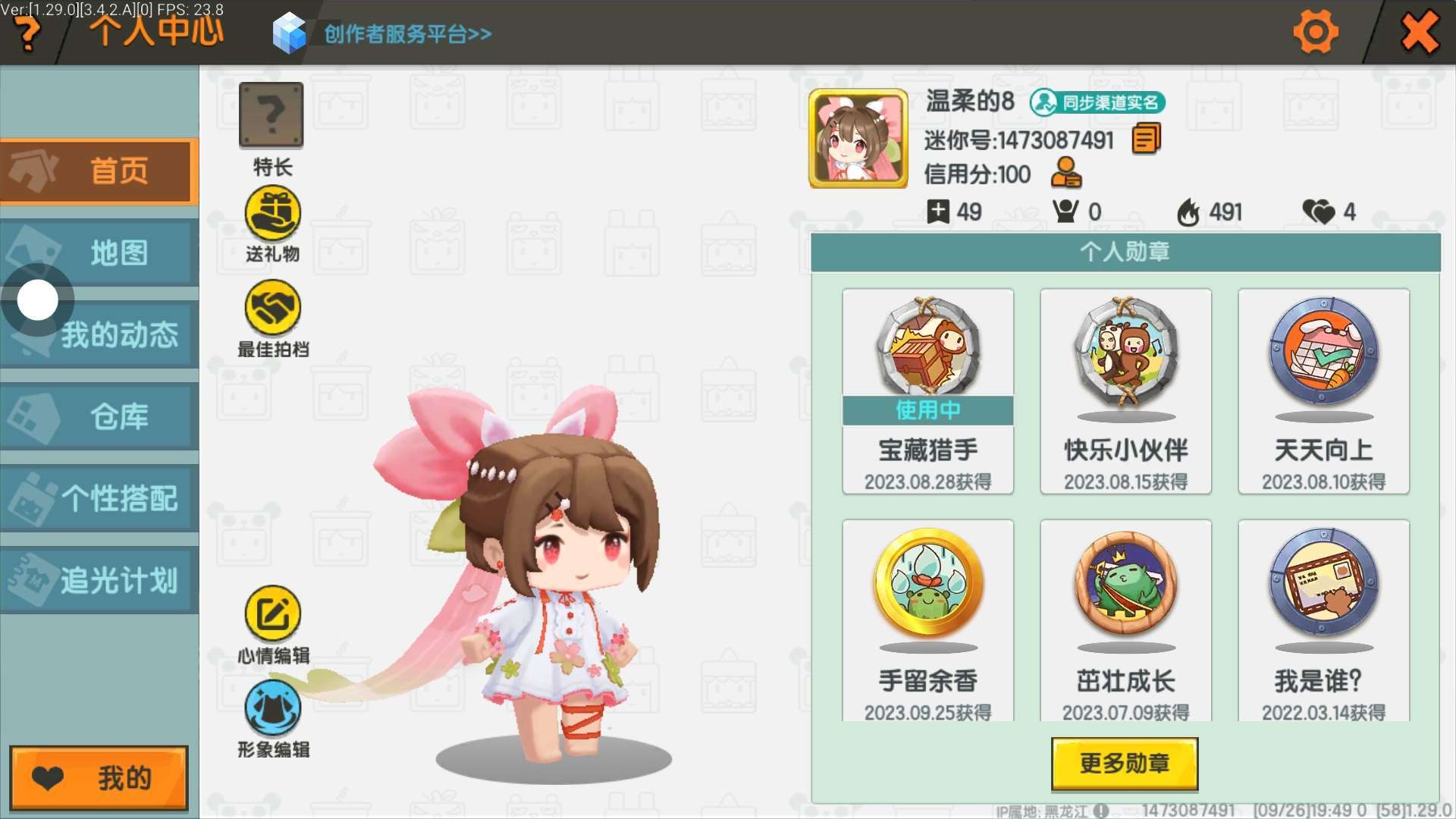Go to 追光计划 tab
The image size is (1456, 819).
click(99, 580)
